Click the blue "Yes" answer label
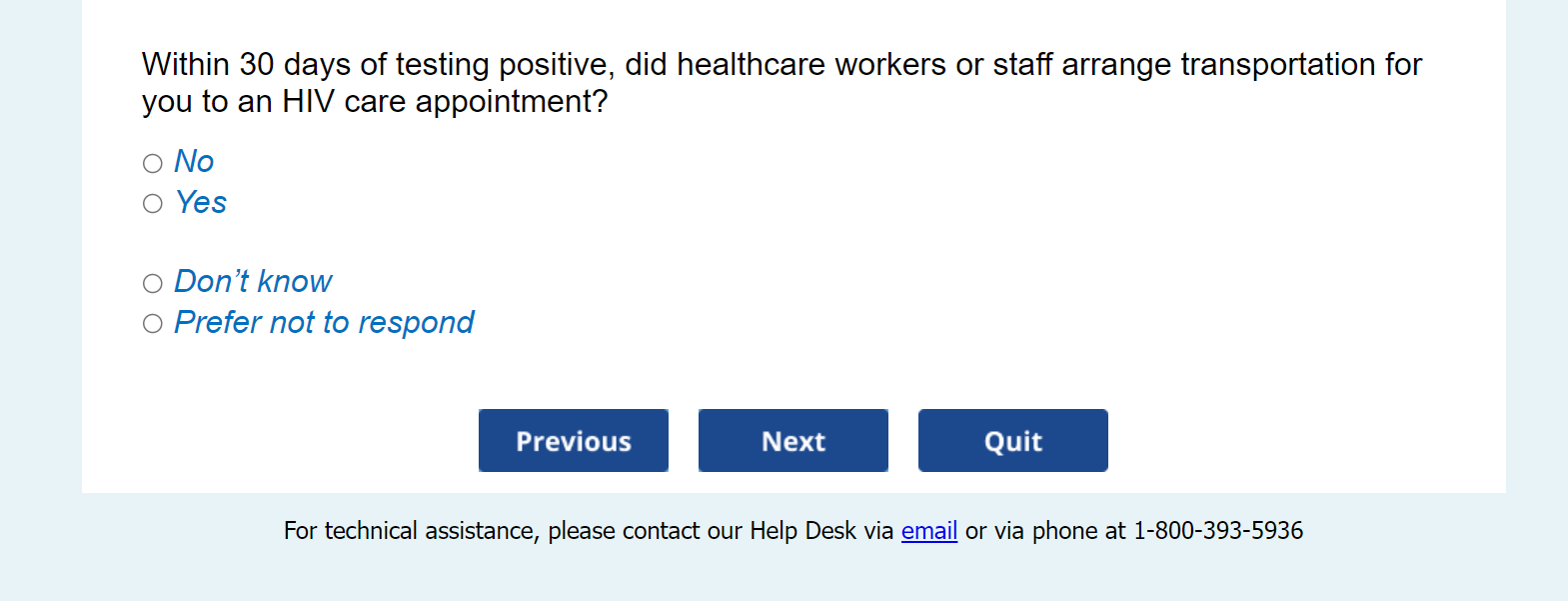 201,203
